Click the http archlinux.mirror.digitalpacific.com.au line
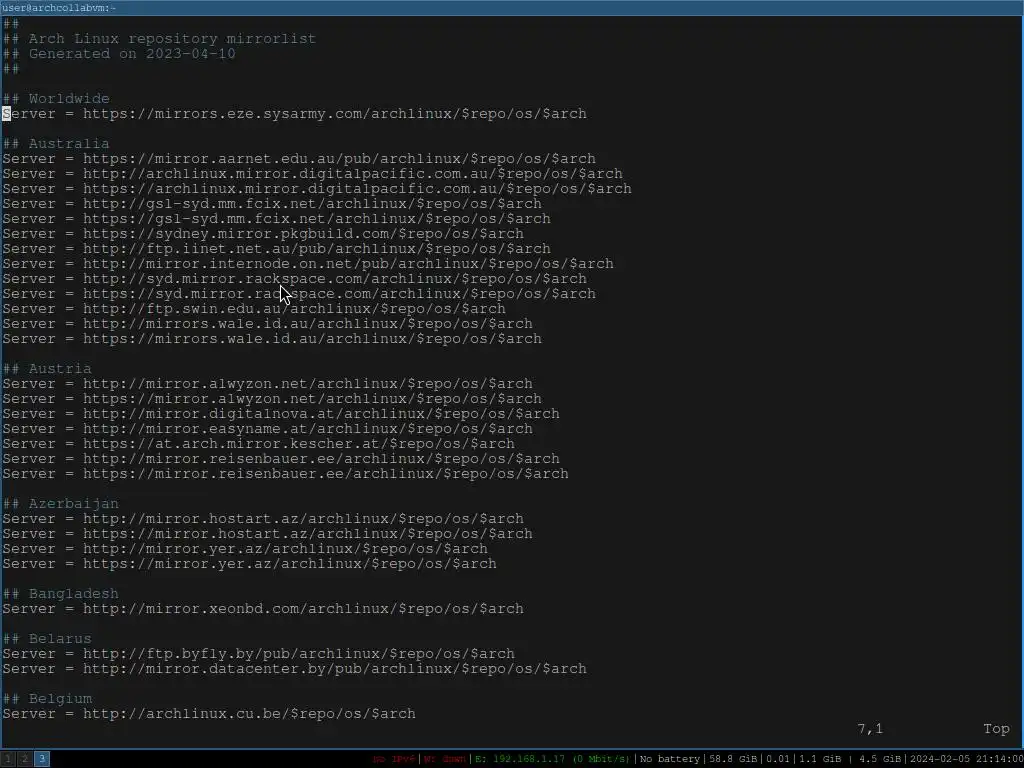Screen dimensions: 1024x768 [312, 174]
